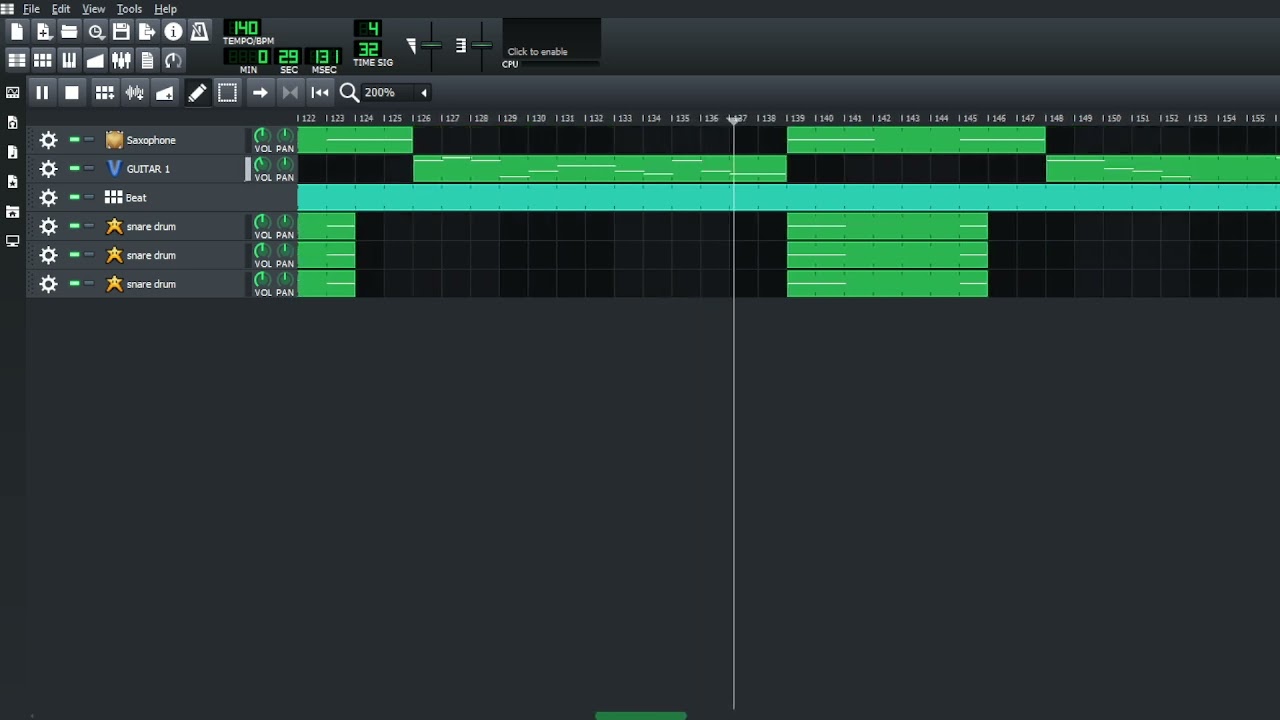Open the Instrument Plugins sidebar tab

tap(12, 92)
